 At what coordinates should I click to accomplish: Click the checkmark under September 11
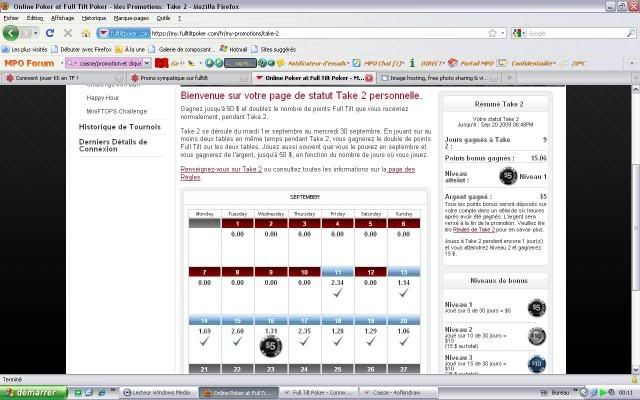pyautogui.click(x=338, y=293)
